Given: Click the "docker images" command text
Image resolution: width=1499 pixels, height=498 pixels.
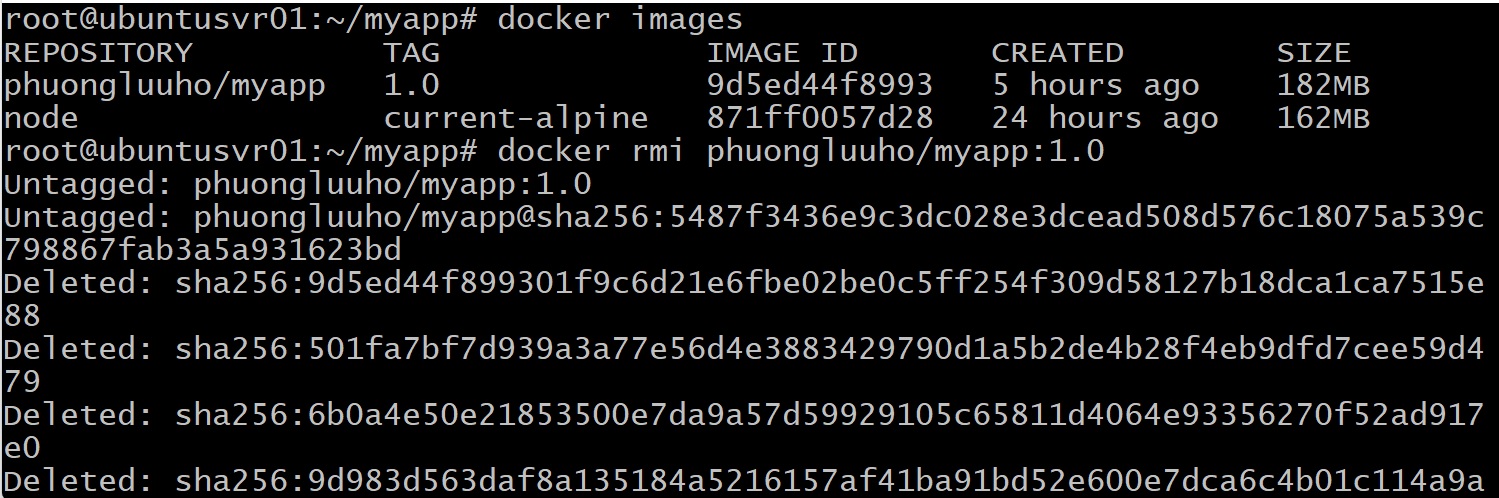Looking at the screenshot, I should pos(620,19).
